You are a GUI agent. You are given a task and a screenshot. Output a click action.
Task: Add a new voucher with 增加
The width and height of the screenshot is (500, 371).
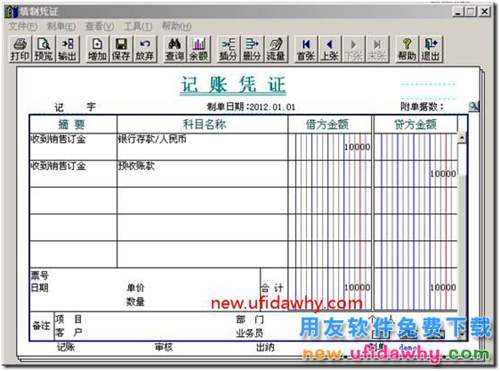click(97, 49)
